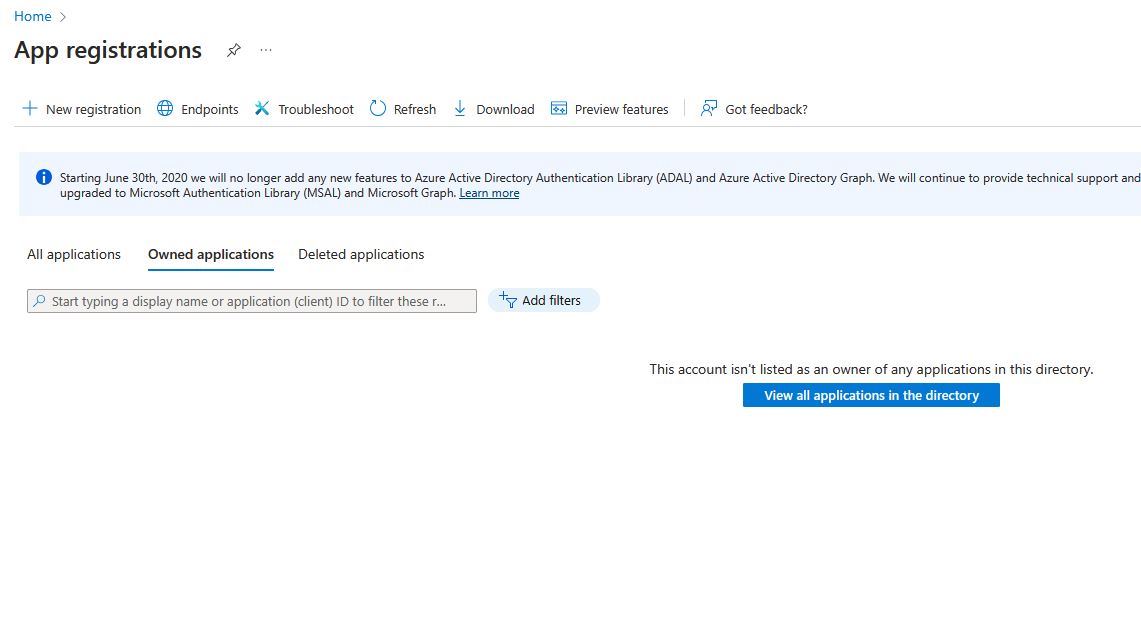Click the Troubleshoot label in toolbar
1141x619 pixels.
point(316,109)
